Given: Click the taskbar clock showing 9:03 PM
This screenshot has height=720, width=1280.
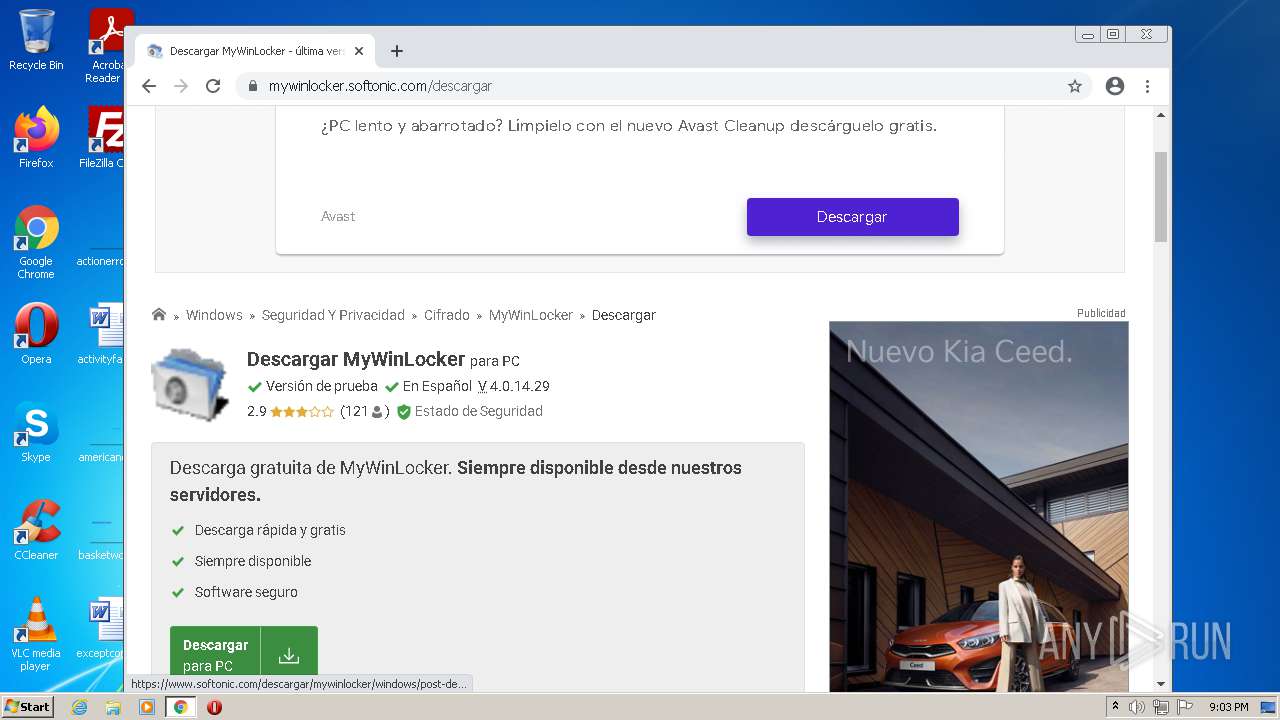Looking at the screenshot, I should pos(1228,707).
